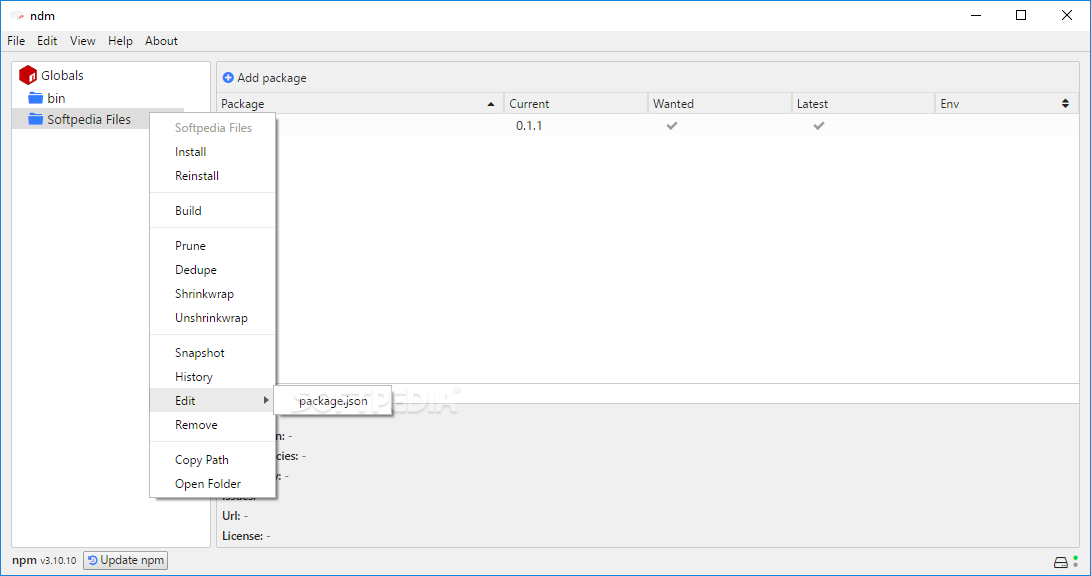The width and height of the screenshot is (1091, 576).
Task: Click the Wanted column header
Action: (x=719, y=104)
